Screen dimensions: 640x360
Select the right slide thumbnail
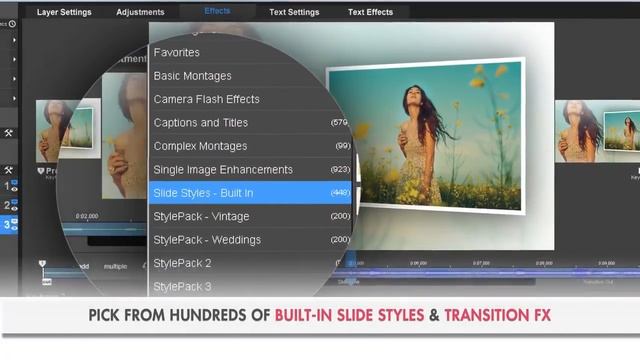pos(597,131)
